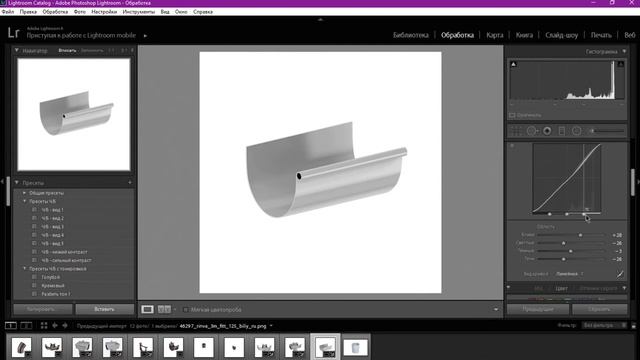640x360 pixels.
Task: Click the Lr logo identity plate
Action: [13, 33]
